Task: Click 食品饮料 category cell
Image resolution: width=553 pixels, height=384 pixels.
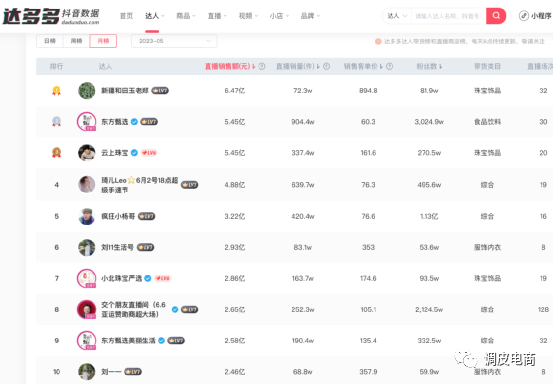Action: tap(487, 122)
